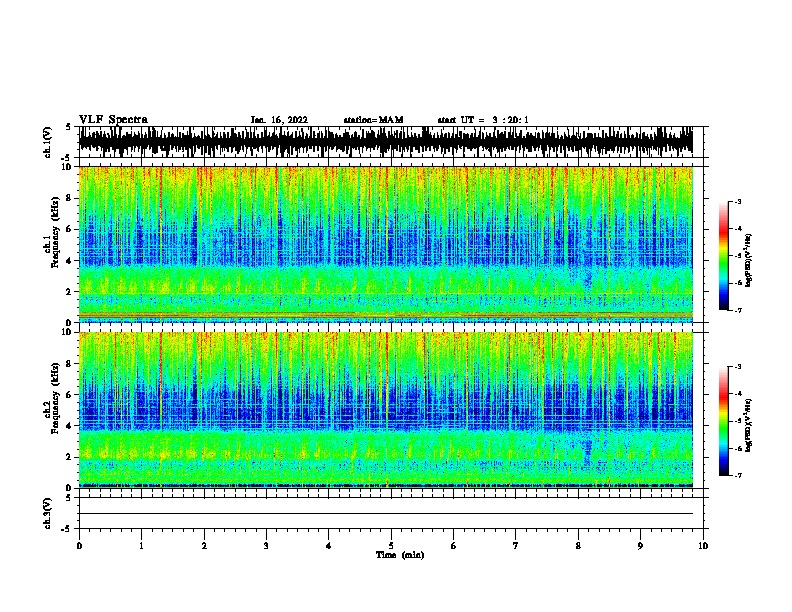792x612 pixels.
Task: Click the "-7" label on ch.2 color scale
Action: pyautogui.click(x=737, y=475)
